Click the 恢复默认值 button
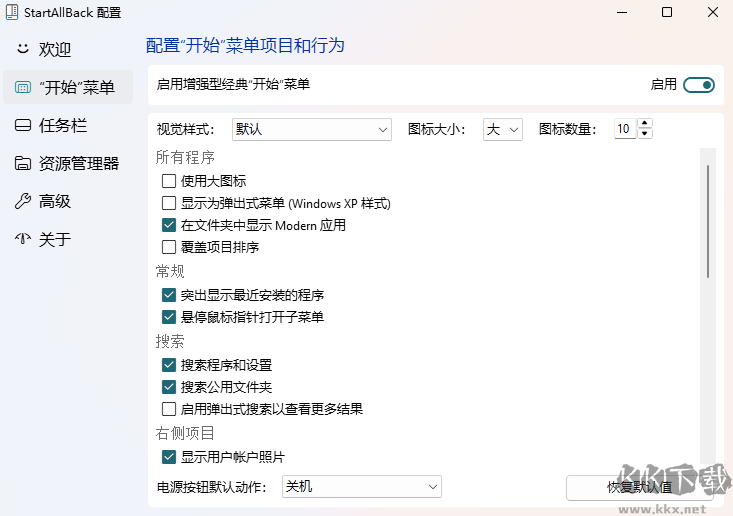The image size is (733, 516). tap(640, 487)
